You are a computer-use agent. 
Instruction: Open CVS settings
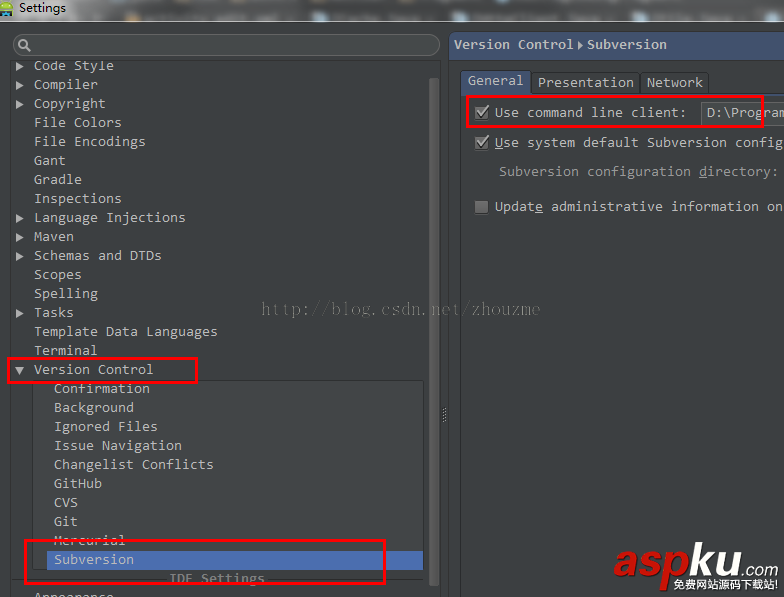(66, 503)
